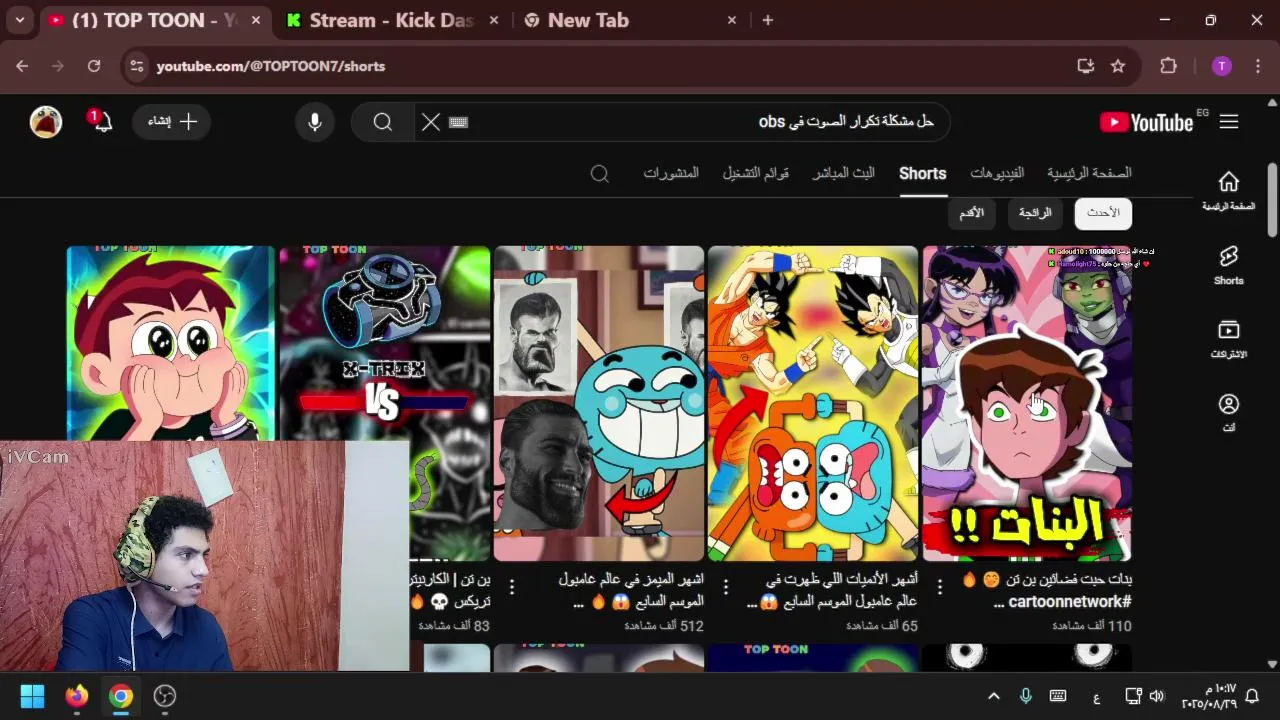Select the popular filter chip الرائجة
1280x720 pixels.
point(1035,213)
